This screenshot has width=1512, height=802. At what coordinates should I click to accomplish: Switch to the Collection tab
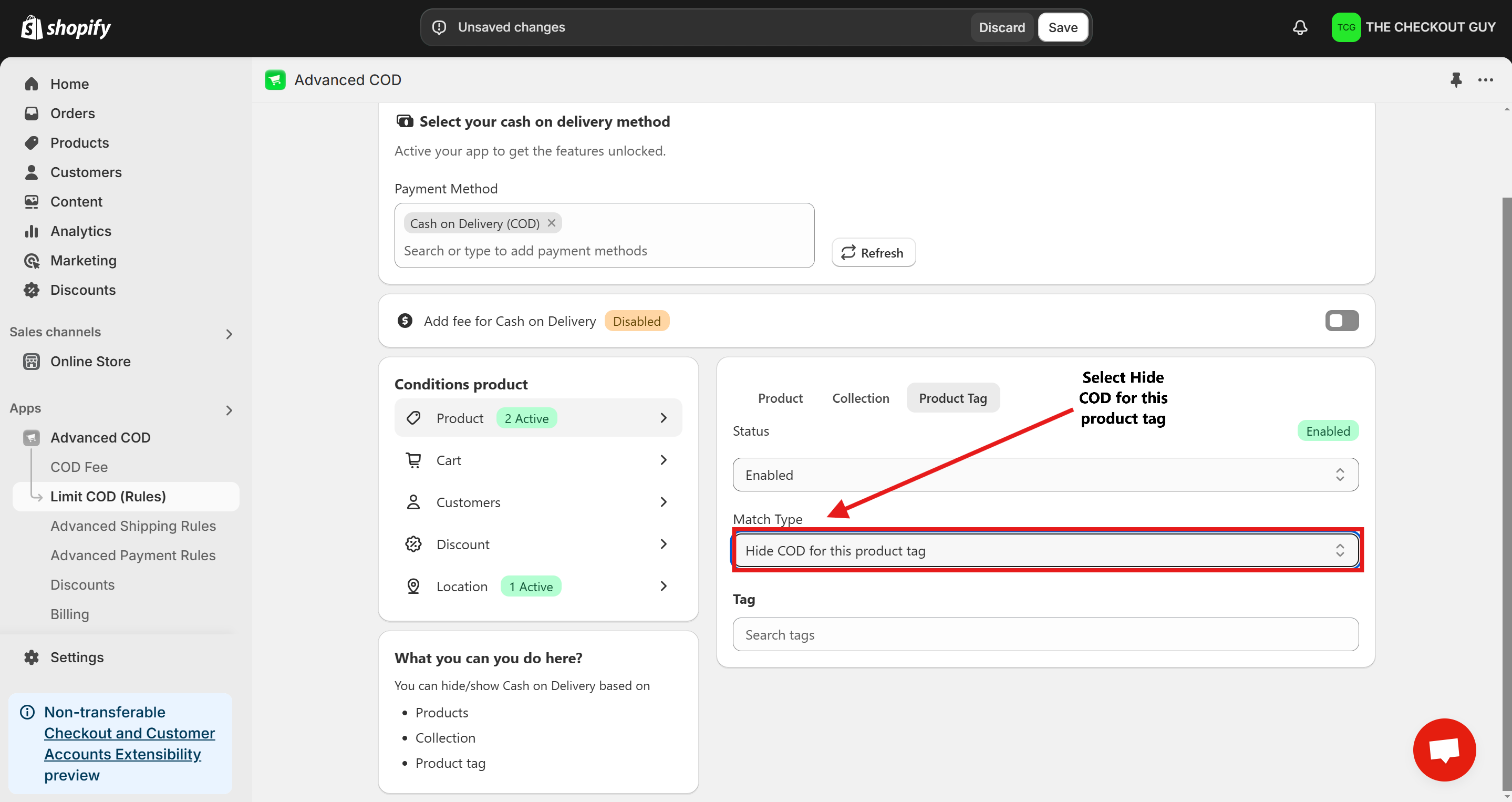pyautogui.click(x=861, y=398)
